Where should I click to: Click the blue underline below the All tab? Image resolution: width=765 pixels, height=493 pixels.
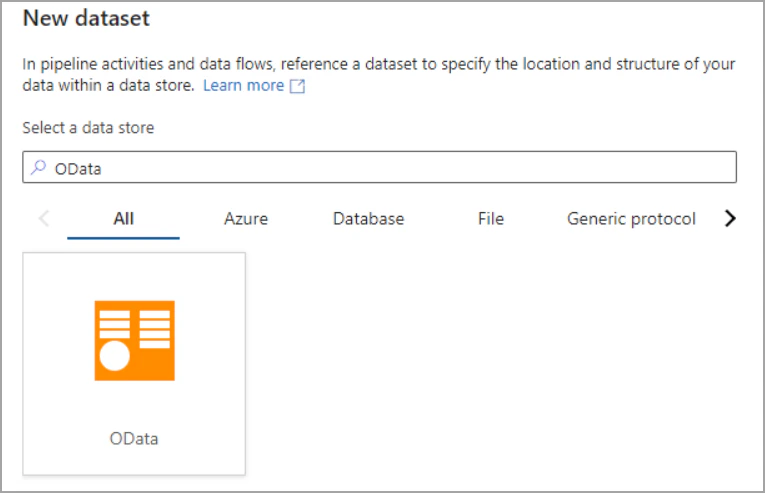click(123, 238)
